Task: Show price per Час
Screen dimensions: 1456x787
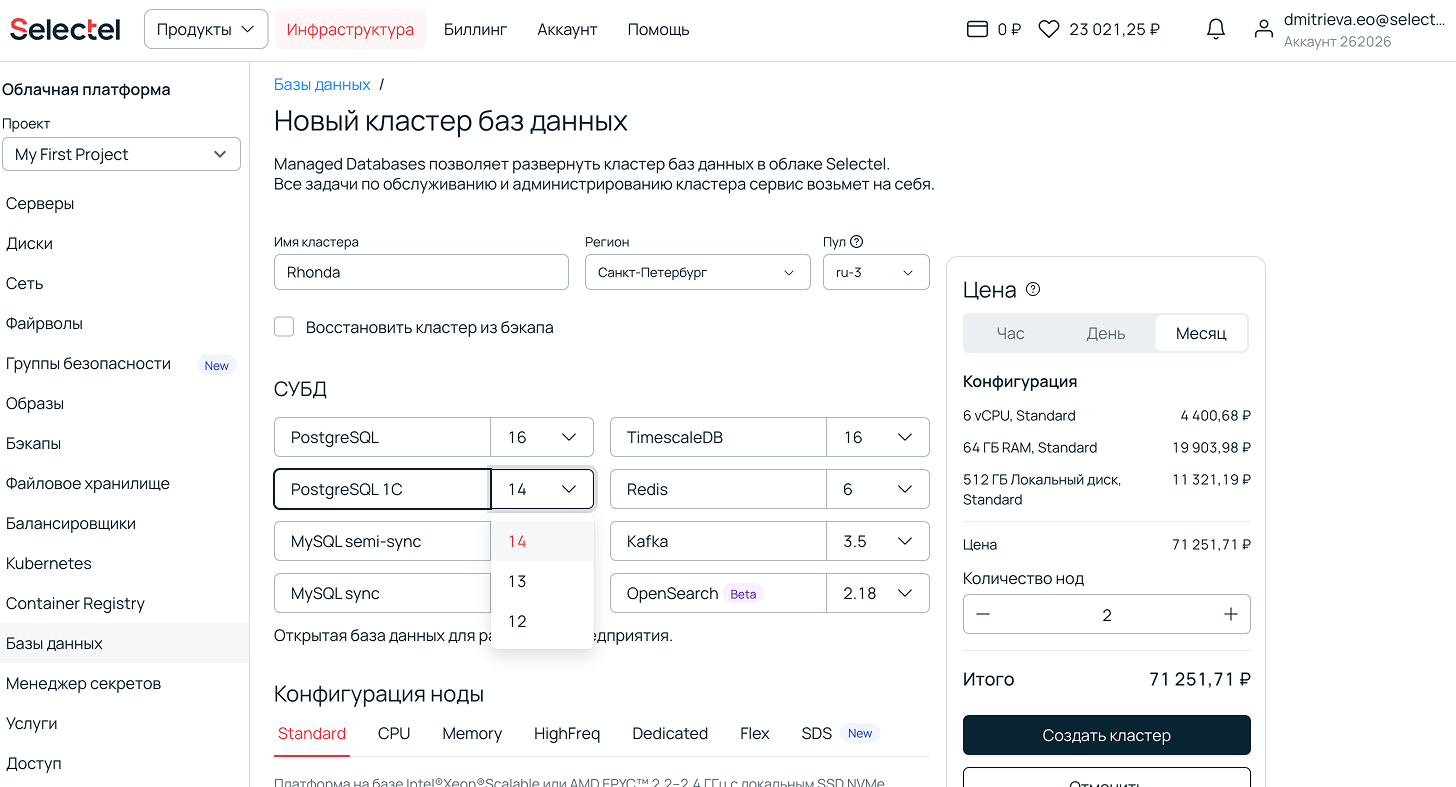Action: pos(1011,333)
